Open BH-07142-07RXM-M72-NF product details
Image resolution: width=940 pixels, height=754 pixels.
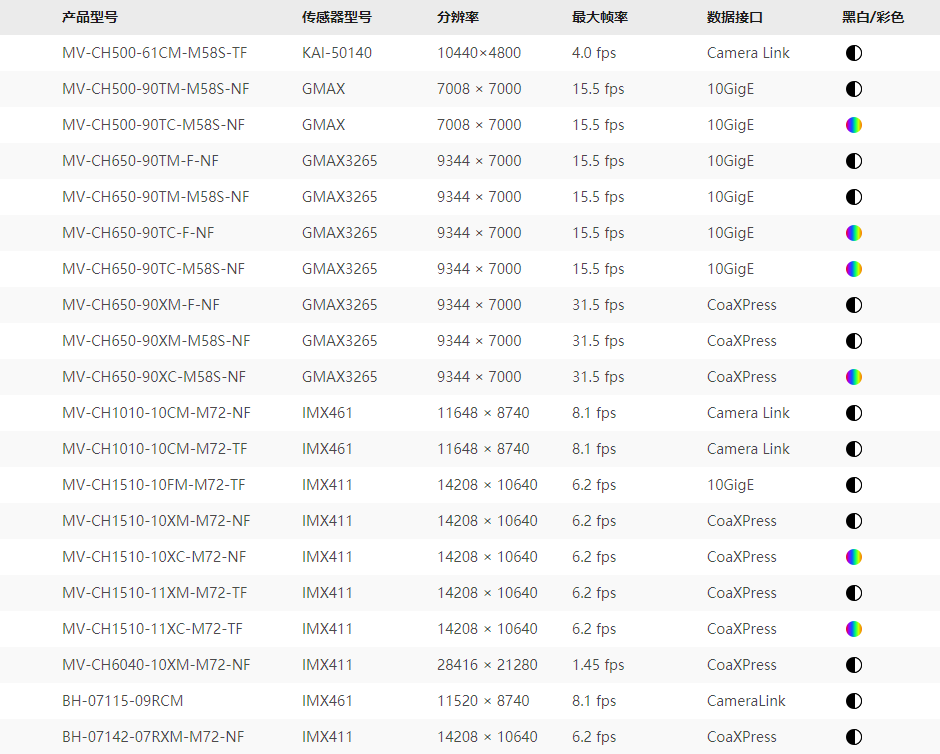tap(153, 737)
